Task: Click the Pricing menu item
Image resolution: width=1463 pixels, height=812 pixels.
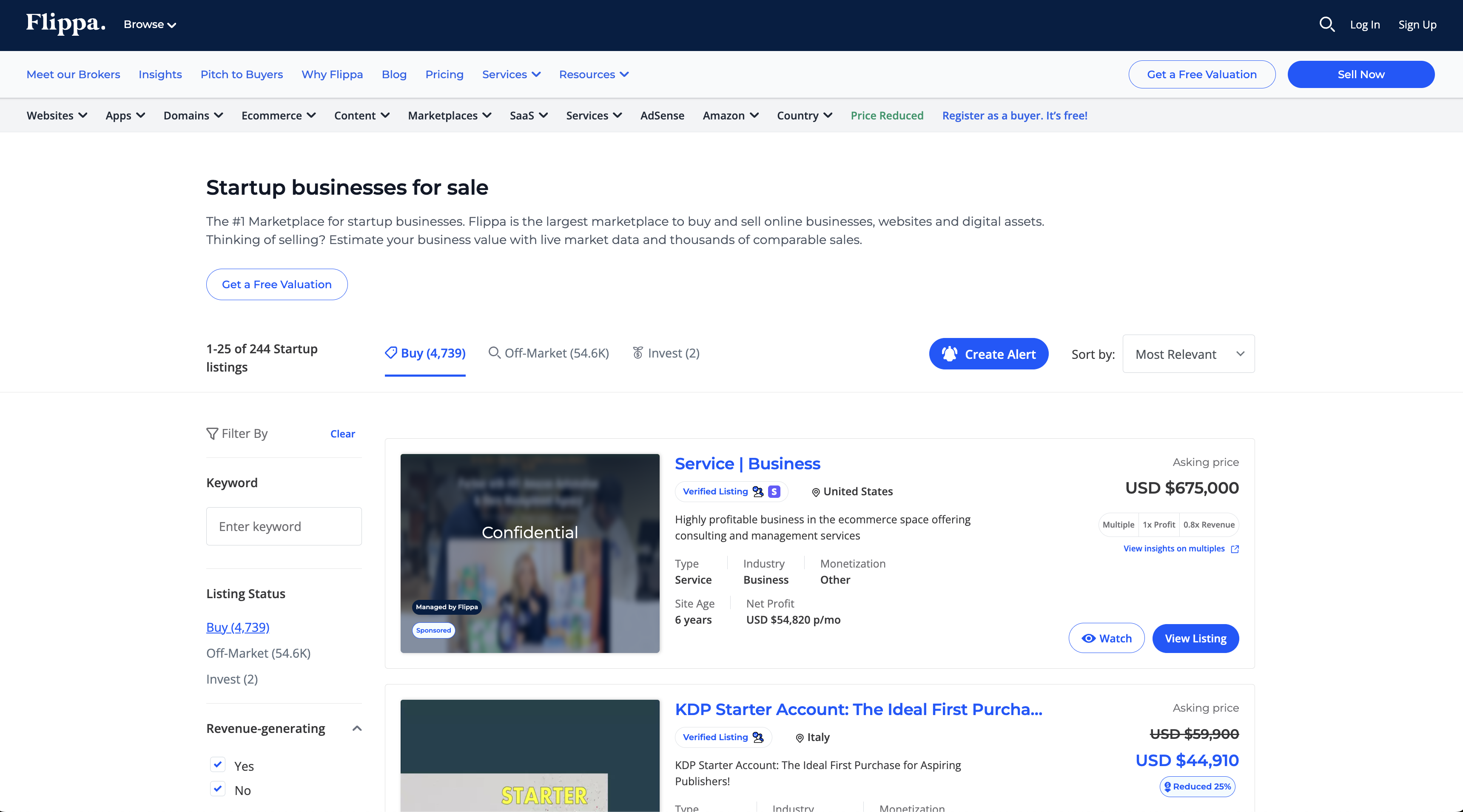Action: (445, 74)
